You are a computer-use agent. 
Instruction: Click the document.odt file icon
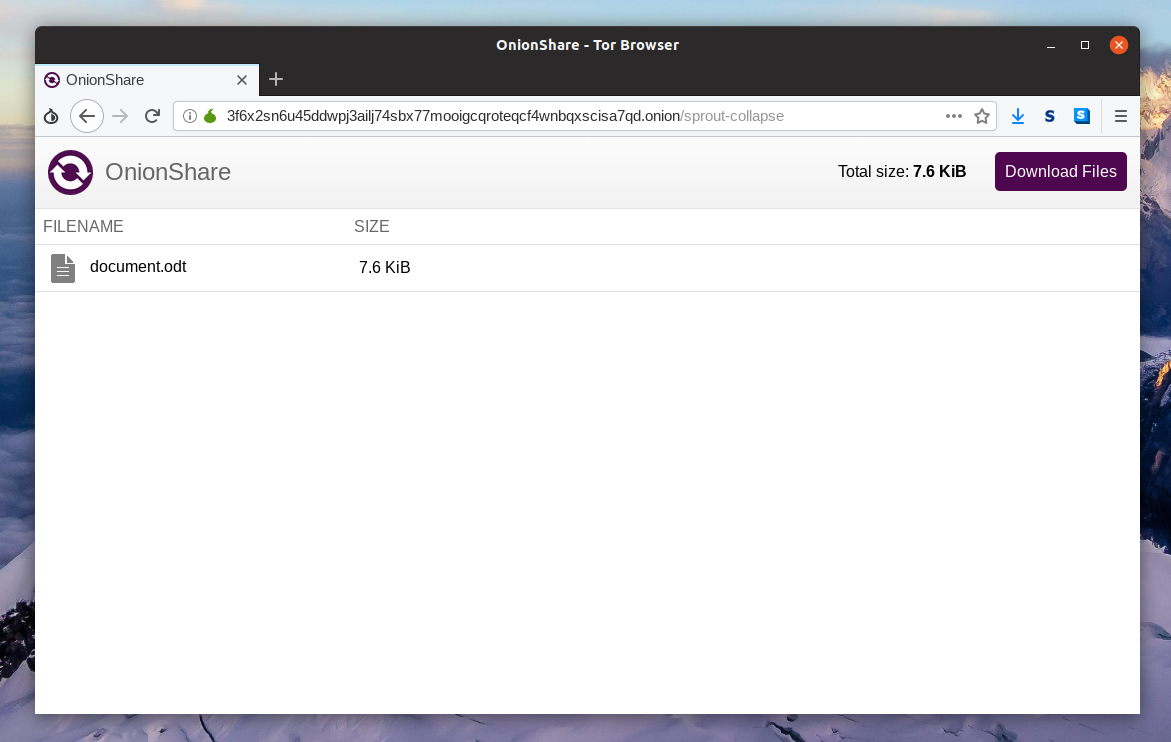(x=63, y=269)
